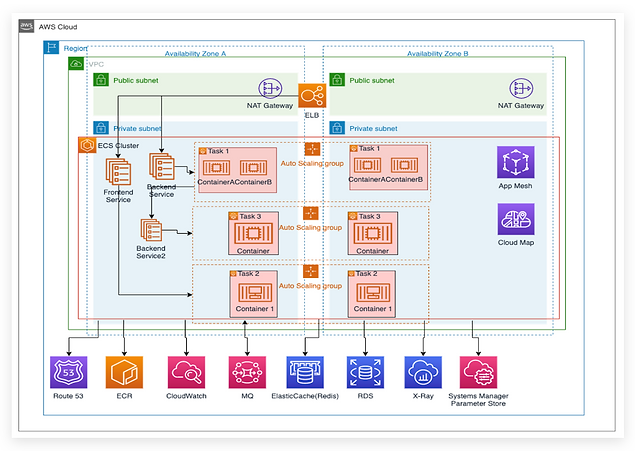Click Zone B private subnet lock icon
635x451 pixels.
point(337,128)
